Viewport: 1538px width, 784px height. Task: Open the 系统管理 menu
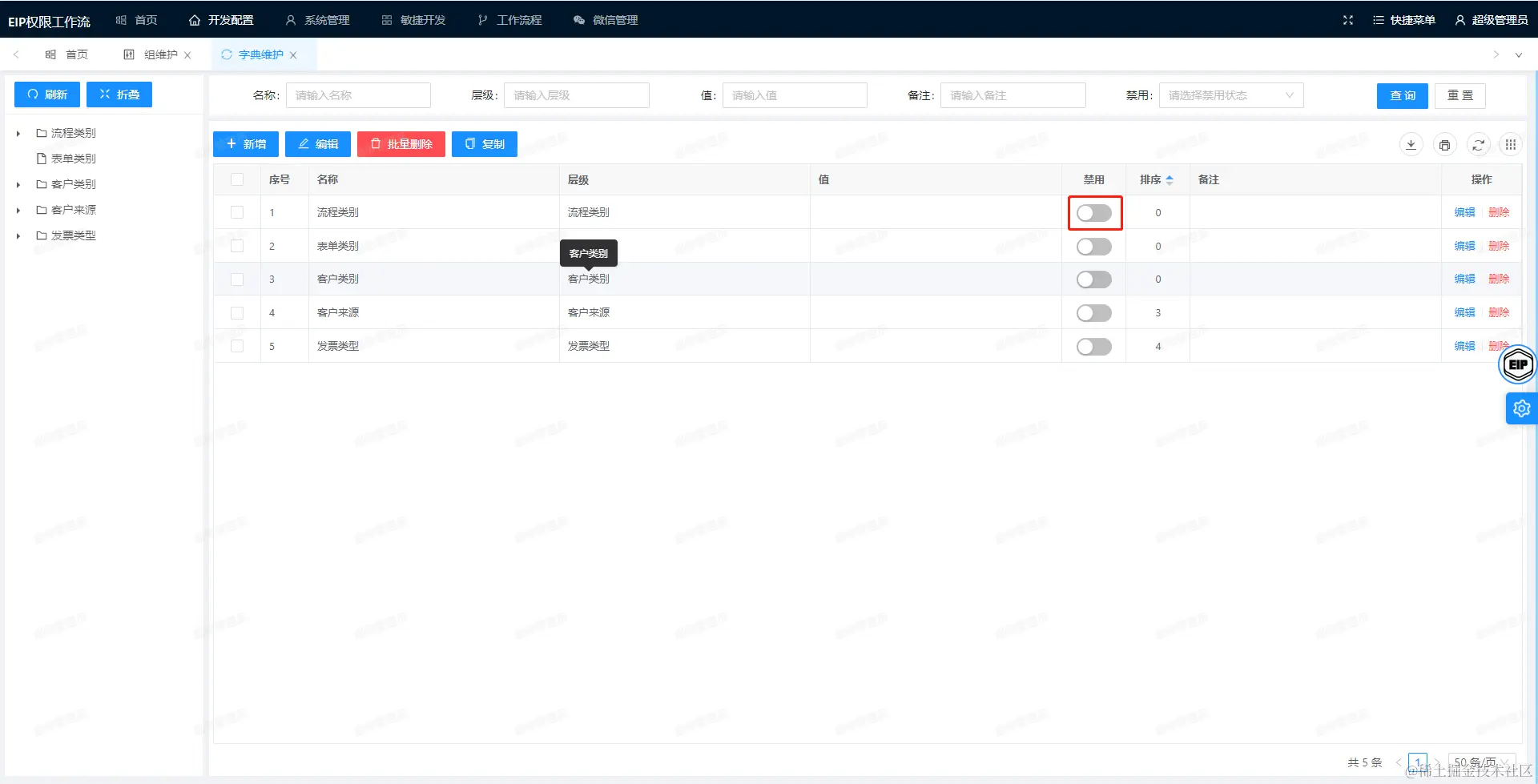click(317, 20)
